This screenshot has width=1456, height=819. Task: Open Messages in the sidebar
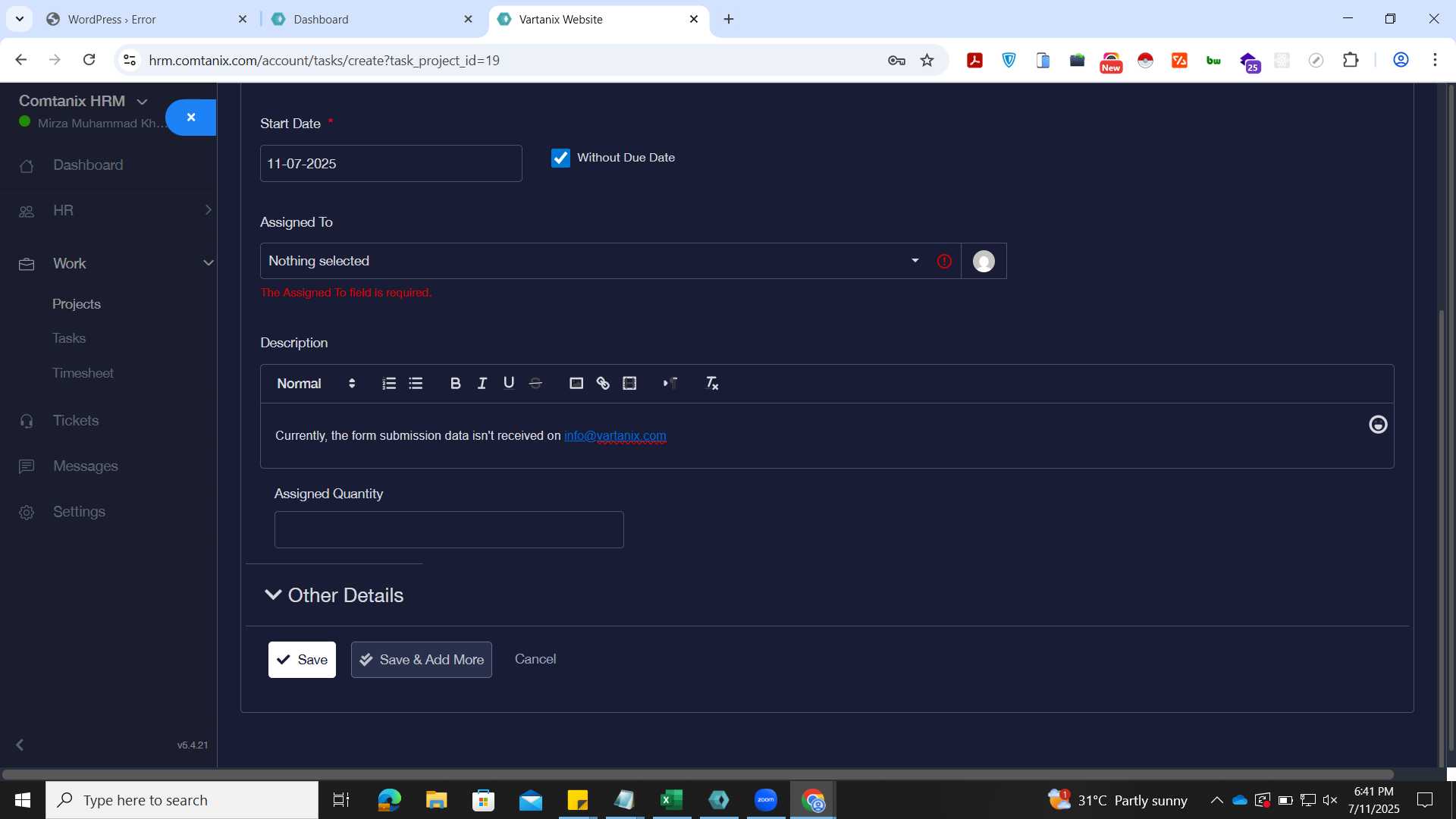[85, 466]
